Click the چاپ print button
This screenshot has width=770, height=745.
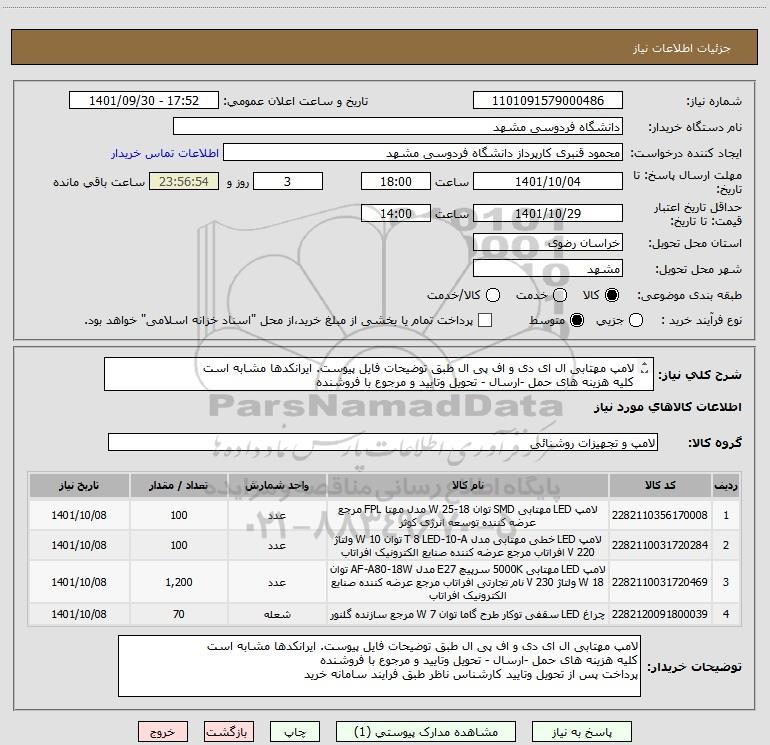point(295,732)
